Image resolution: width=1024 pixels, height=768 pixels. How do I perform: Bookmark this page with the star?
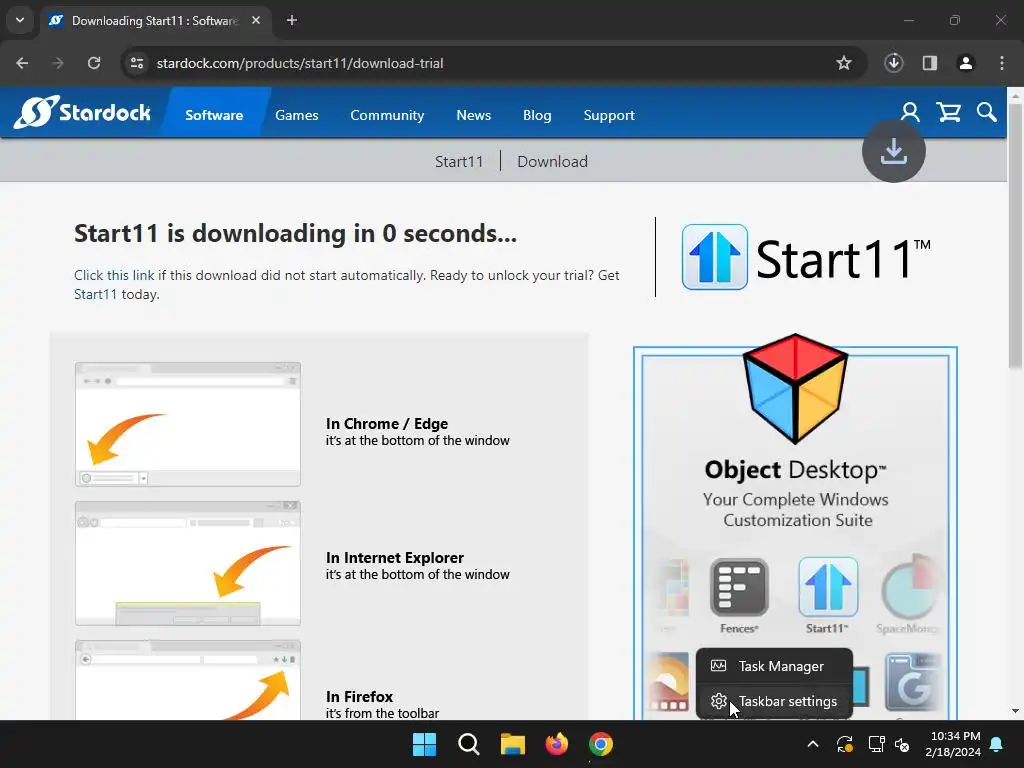844,63
